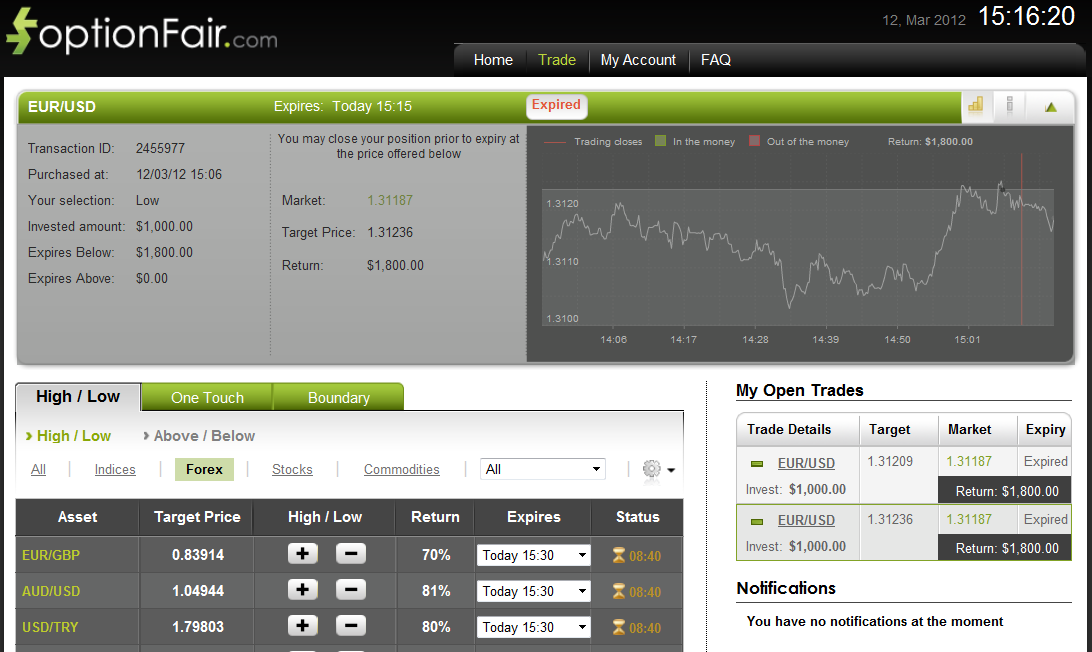Screen dimensions: 1092x652
Task: Open the My Account menu
Action: [x=638, y=60]
